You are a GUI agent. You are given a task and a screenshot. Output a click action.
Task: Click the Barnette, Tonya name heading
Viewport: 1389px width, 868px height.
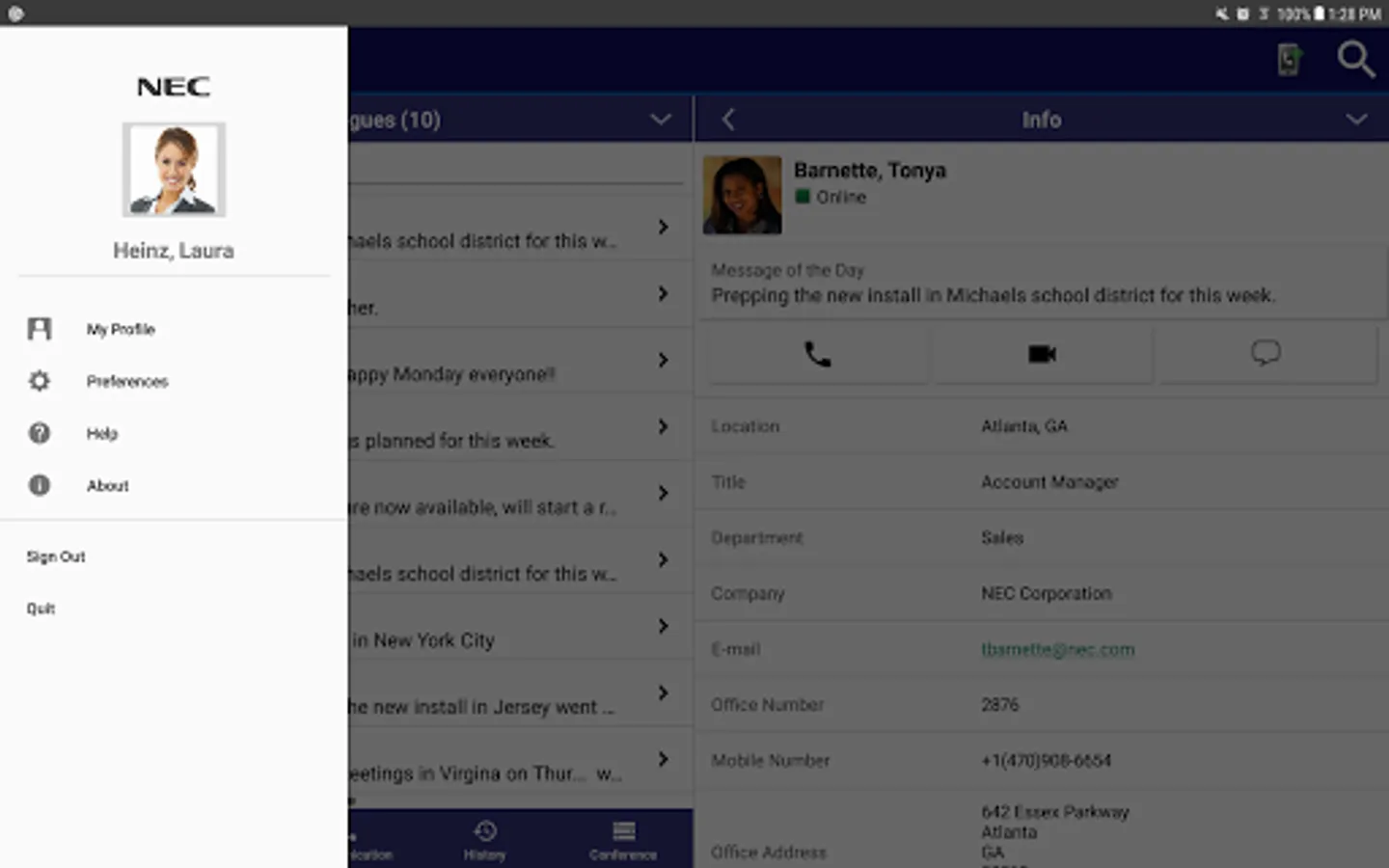869,171
